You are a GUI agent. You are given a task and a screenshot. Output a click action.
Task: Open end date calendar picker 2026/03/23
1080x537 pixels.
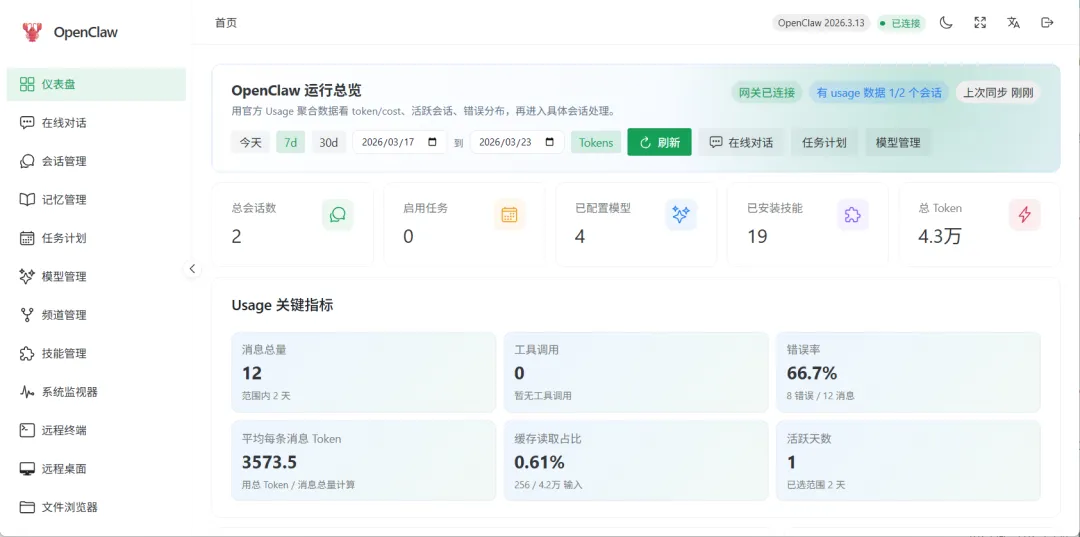pyautogui.click(x=550, y=143)
